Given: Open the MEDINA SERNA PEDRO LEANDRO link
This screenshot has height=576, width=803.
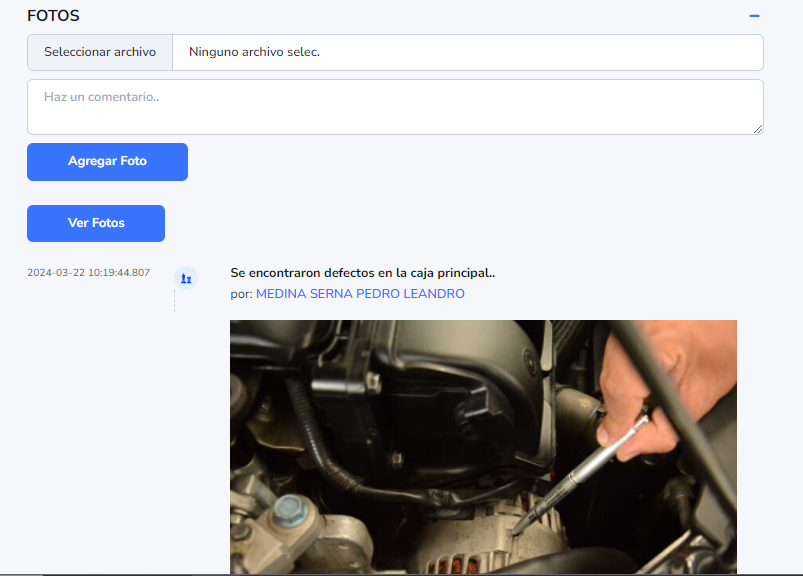Looking at the screenshot, I should pyautogui.click(x=360, y=294).
